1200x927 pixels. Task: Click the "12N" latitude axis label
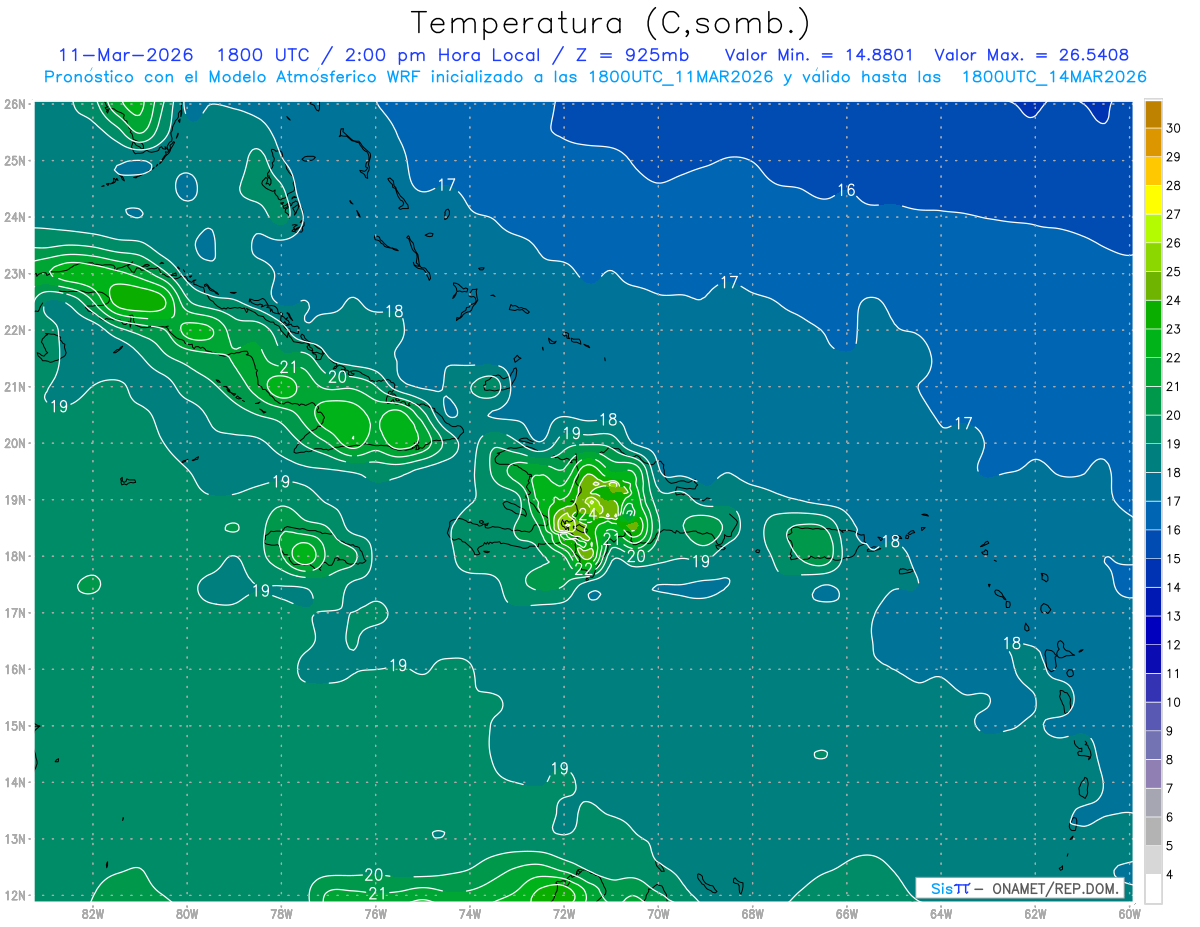[x=14, y=895]
